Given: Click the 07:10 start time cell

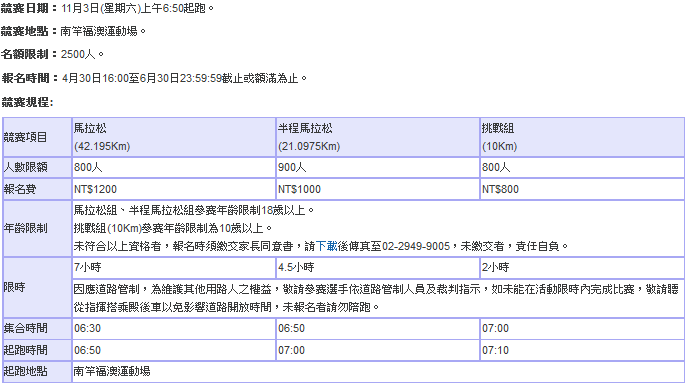Looking at the screenshot, I should [x=582, y=351].
